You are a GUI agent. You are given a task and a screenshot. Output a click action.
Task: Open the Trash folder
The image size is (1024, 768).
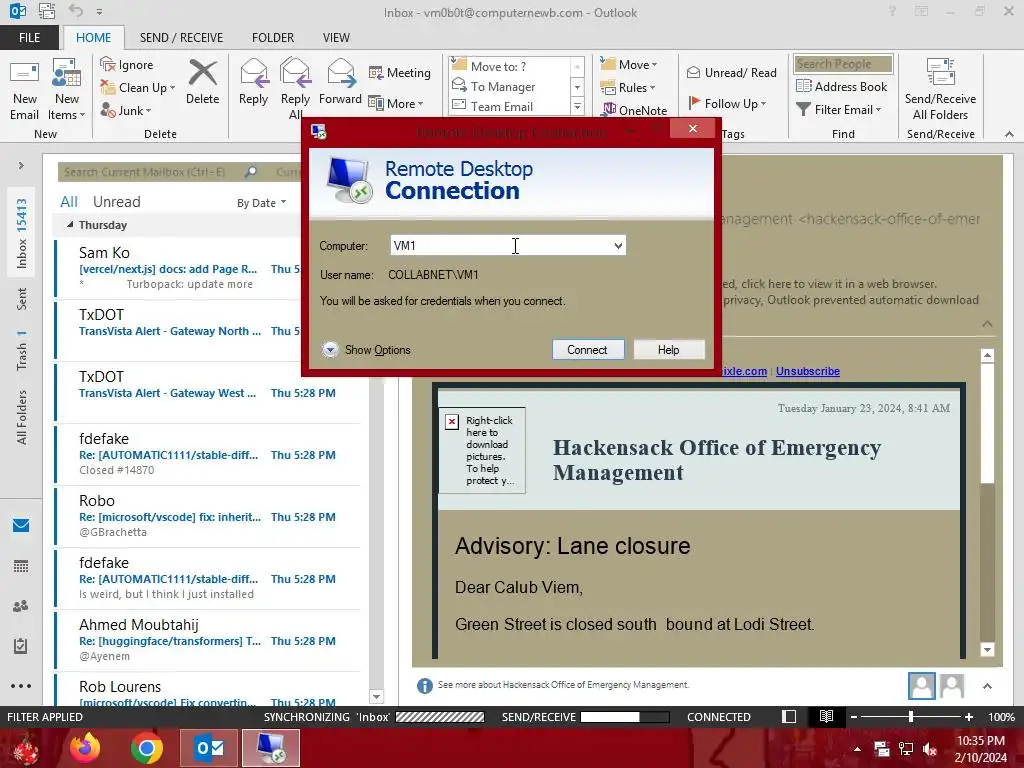pos(22,351)
